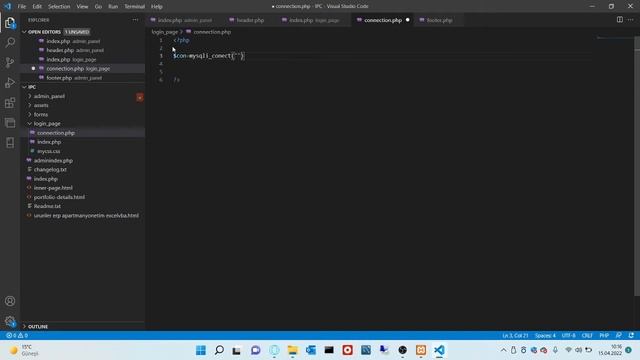Open taskbar search magnifier

[x=219, y=350]
